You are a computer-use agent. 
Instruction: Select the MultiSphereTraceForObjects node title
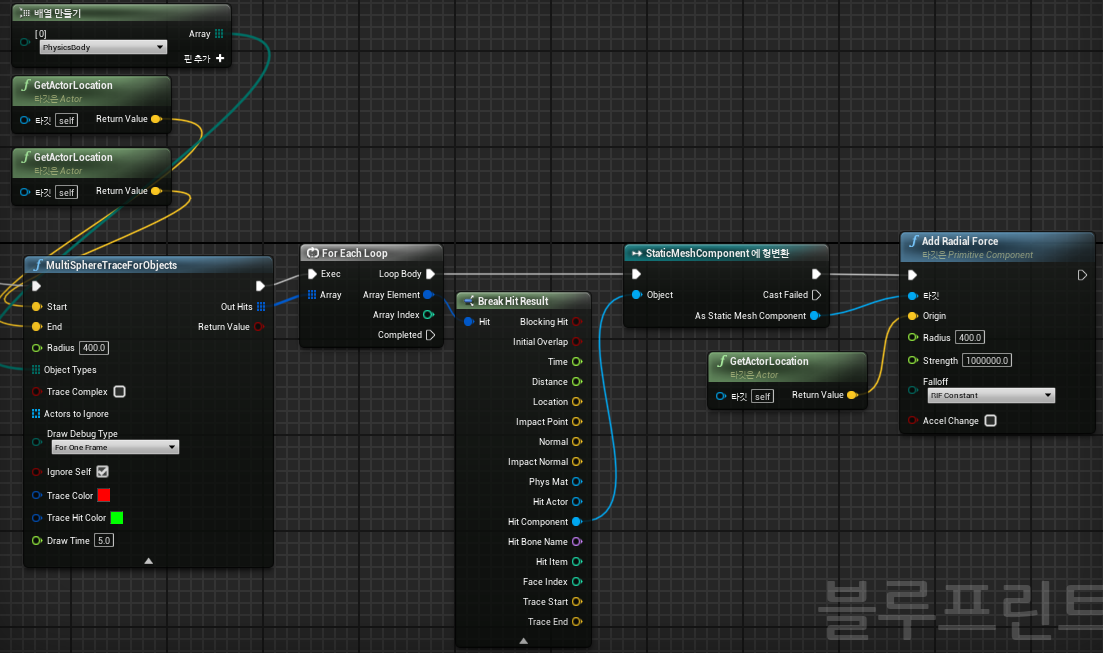(111, 265)
